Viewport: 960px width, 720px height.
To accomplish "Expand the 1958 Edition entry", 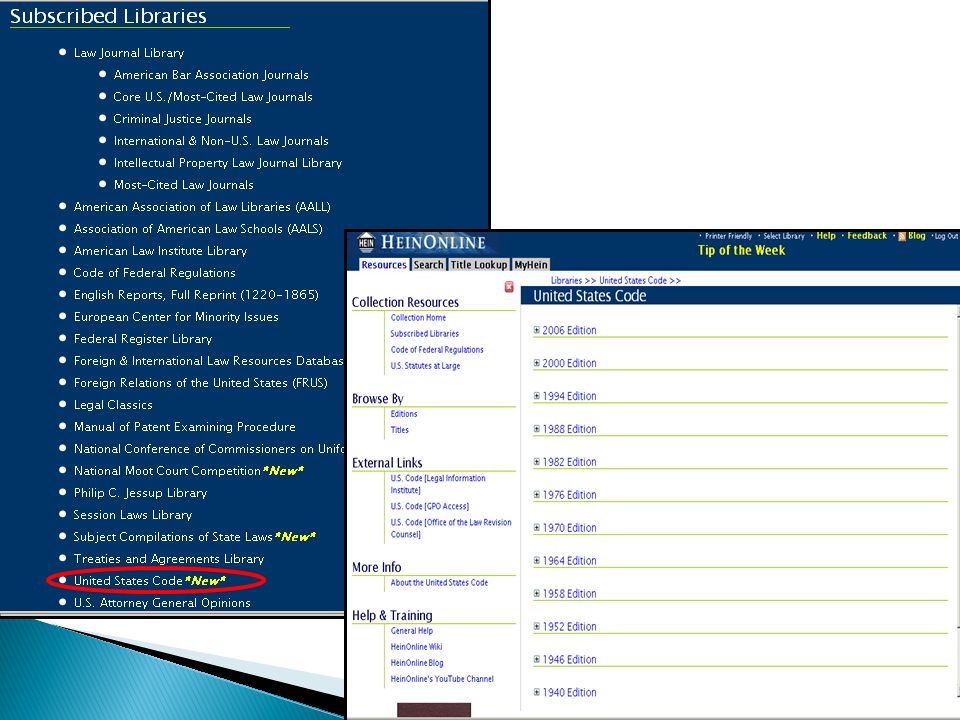I will [x=536, y=594].
